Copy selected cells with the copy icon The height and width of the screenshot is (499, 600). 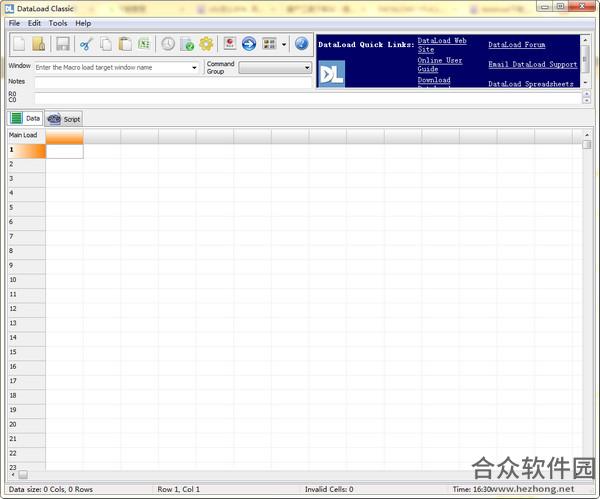[106, 44]
